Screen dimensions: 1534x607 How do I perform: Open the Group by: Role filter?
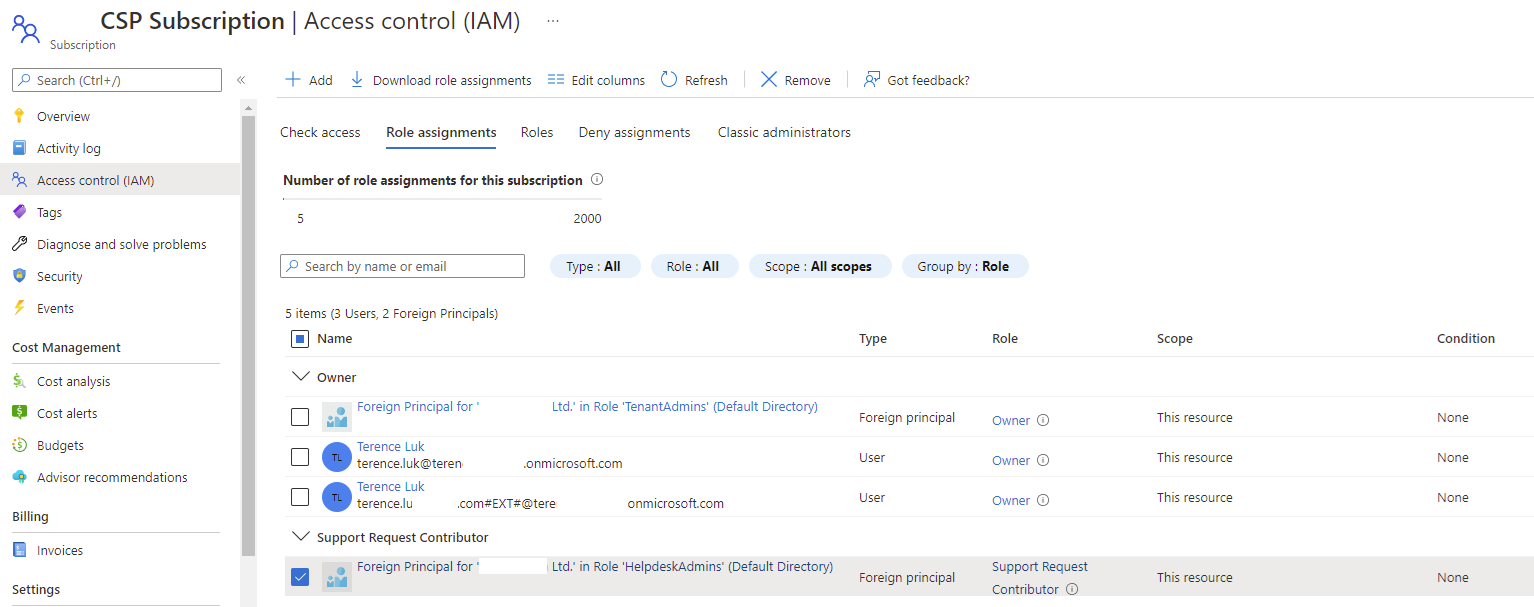[x=964, y=266]
